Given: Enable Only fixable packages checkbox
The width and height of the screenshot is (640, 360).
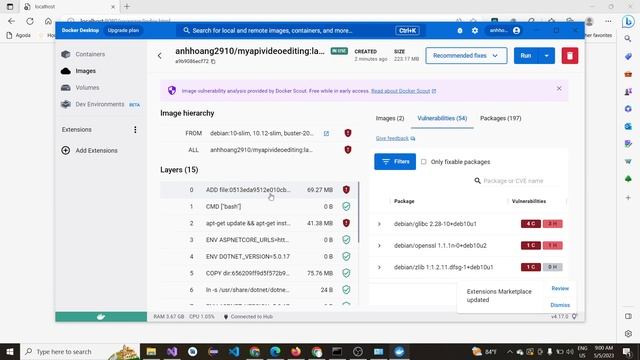Looking at the screenshot, I should click(x=424, y=162).
